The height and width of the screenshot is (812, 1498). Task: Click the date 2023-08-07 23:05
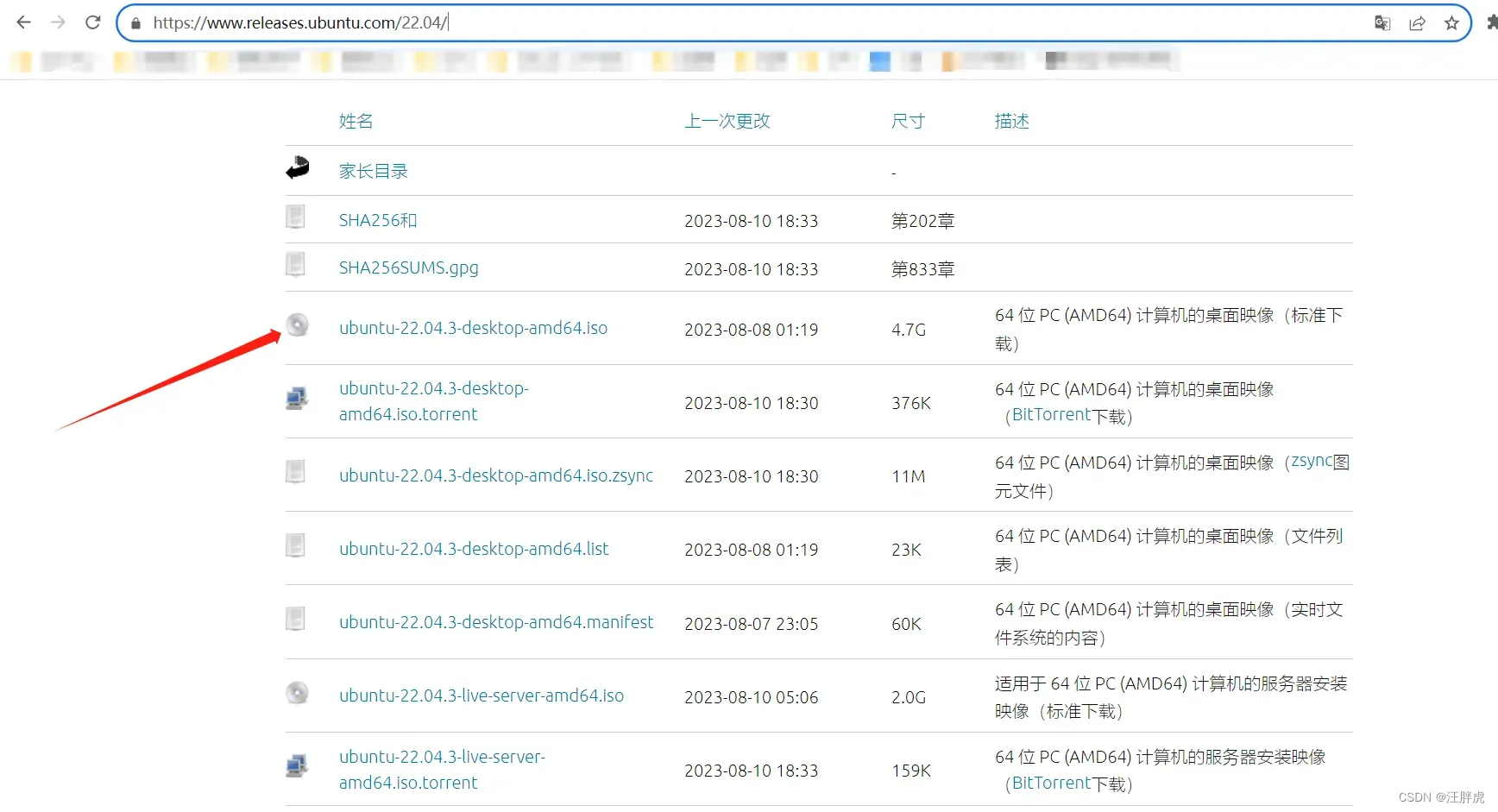(751, 624)
